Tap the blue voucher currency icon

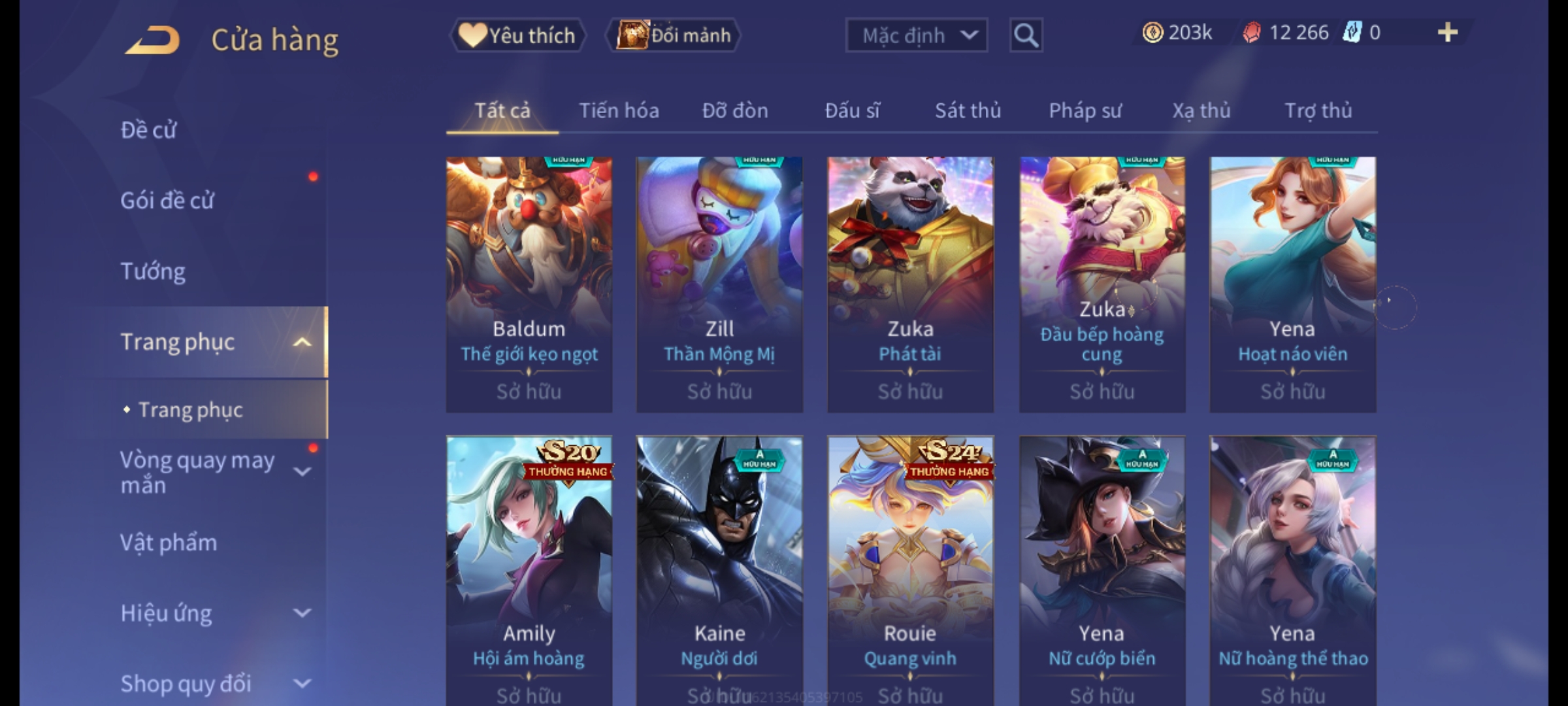point(1352,33)
